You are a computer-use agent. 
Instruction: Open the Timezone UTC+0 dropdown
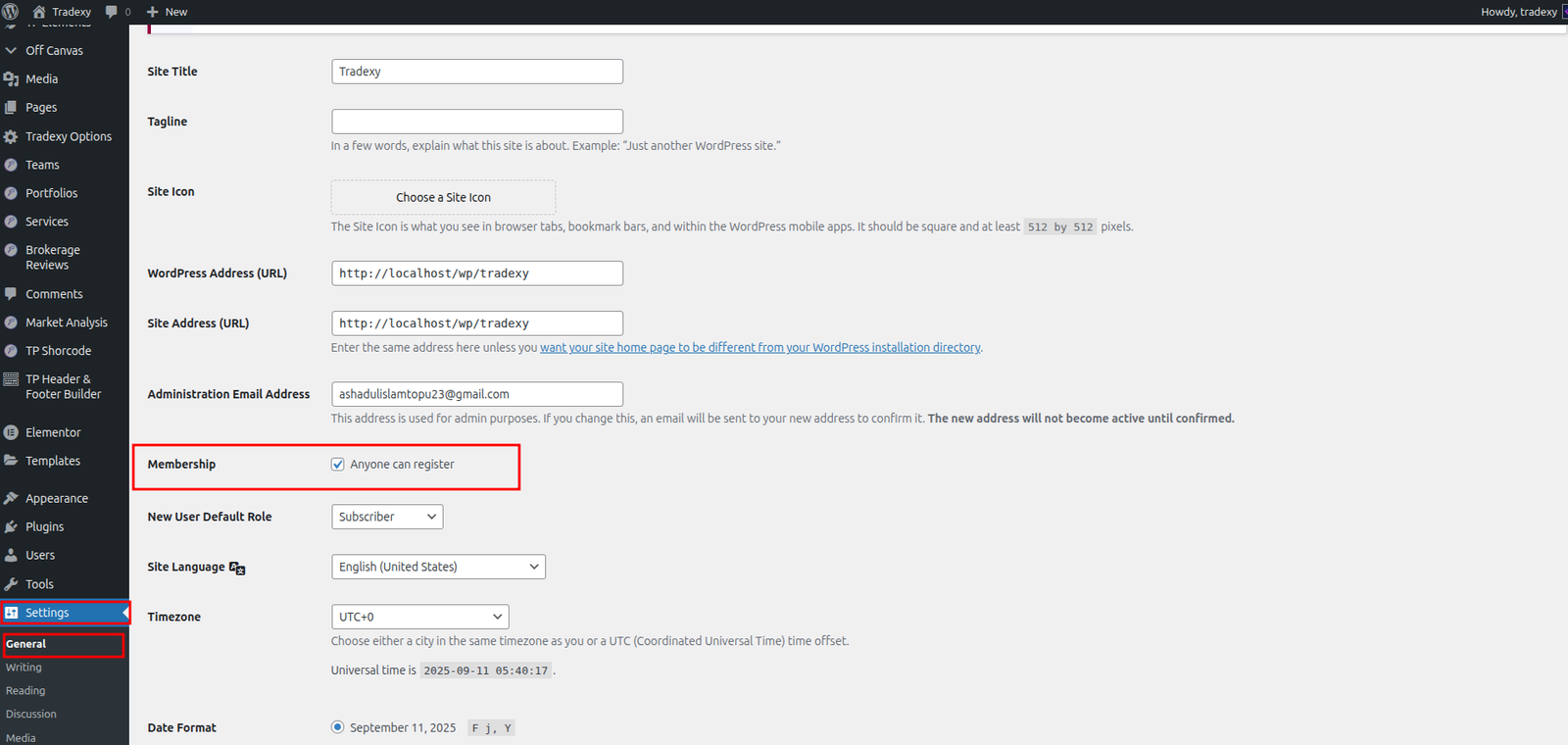click(x=420, y=617)
